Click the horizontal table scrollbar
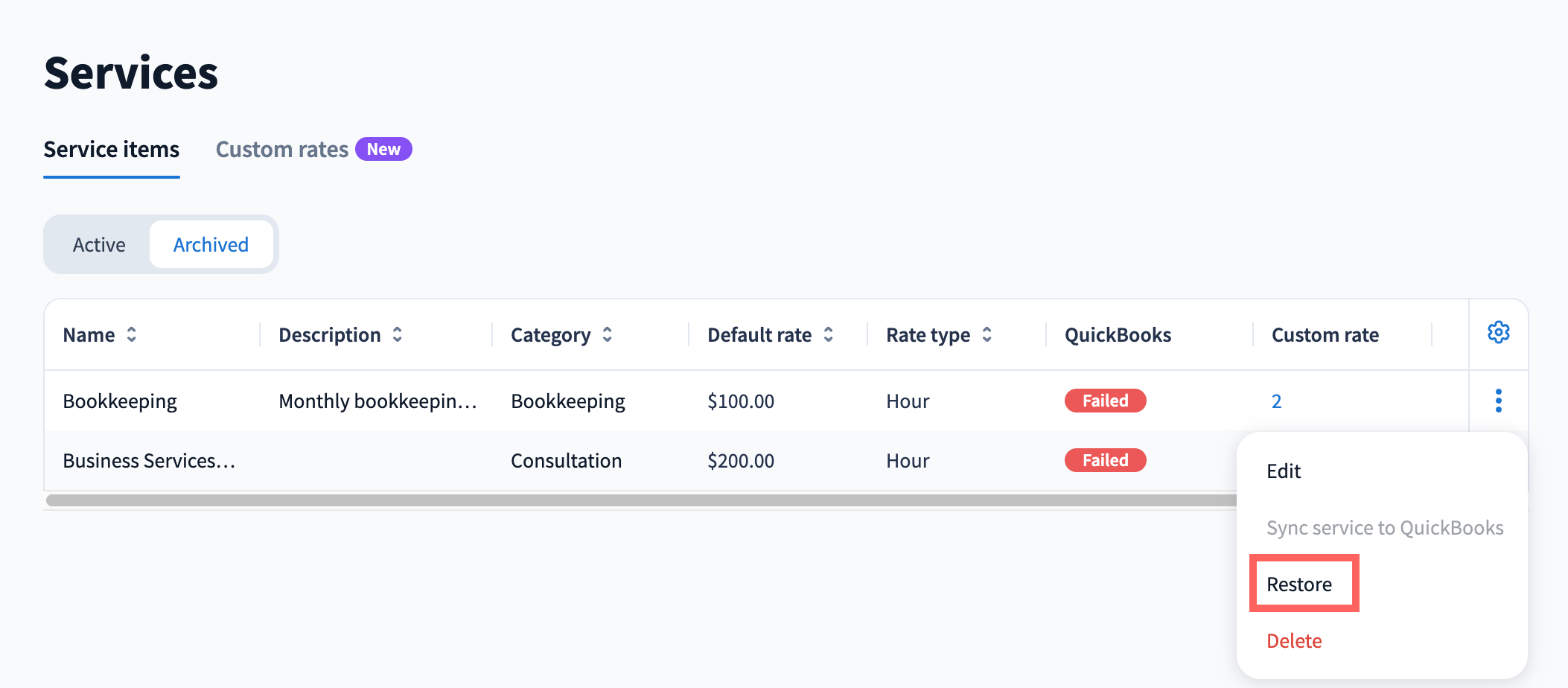 [641, 500]
